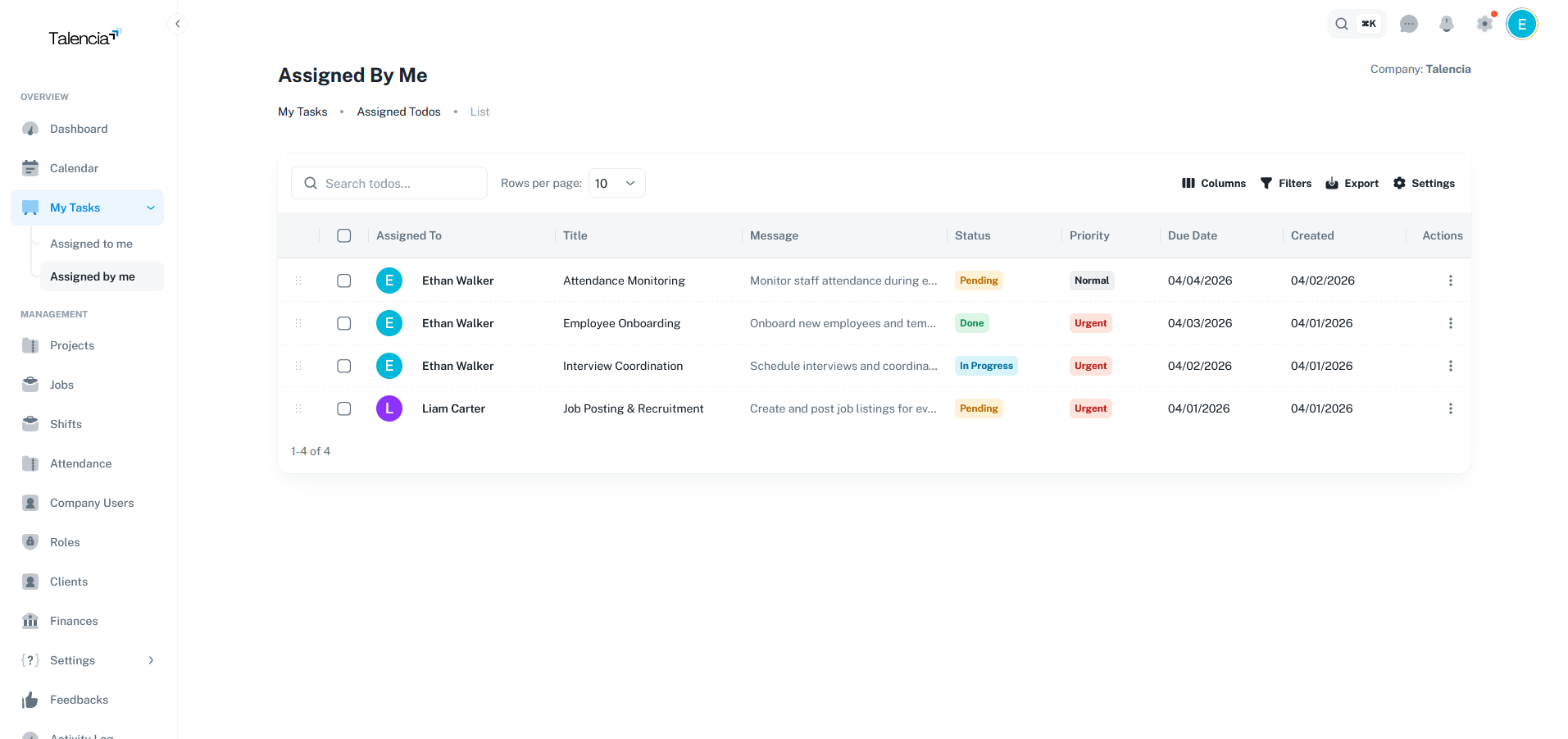Collapse sidebar with the chevron arrow

178,24
